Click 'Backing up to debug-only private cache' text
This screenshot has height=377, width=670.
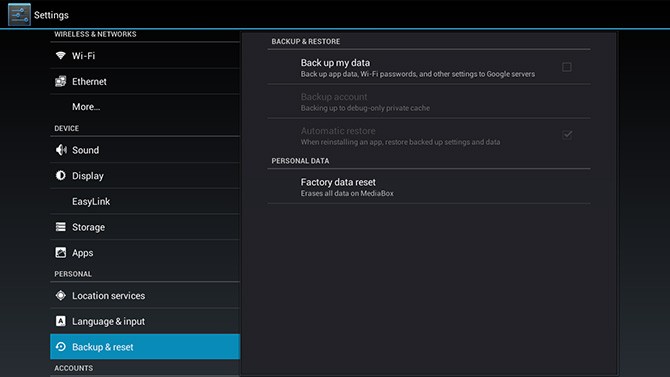[x=365, y=108]
